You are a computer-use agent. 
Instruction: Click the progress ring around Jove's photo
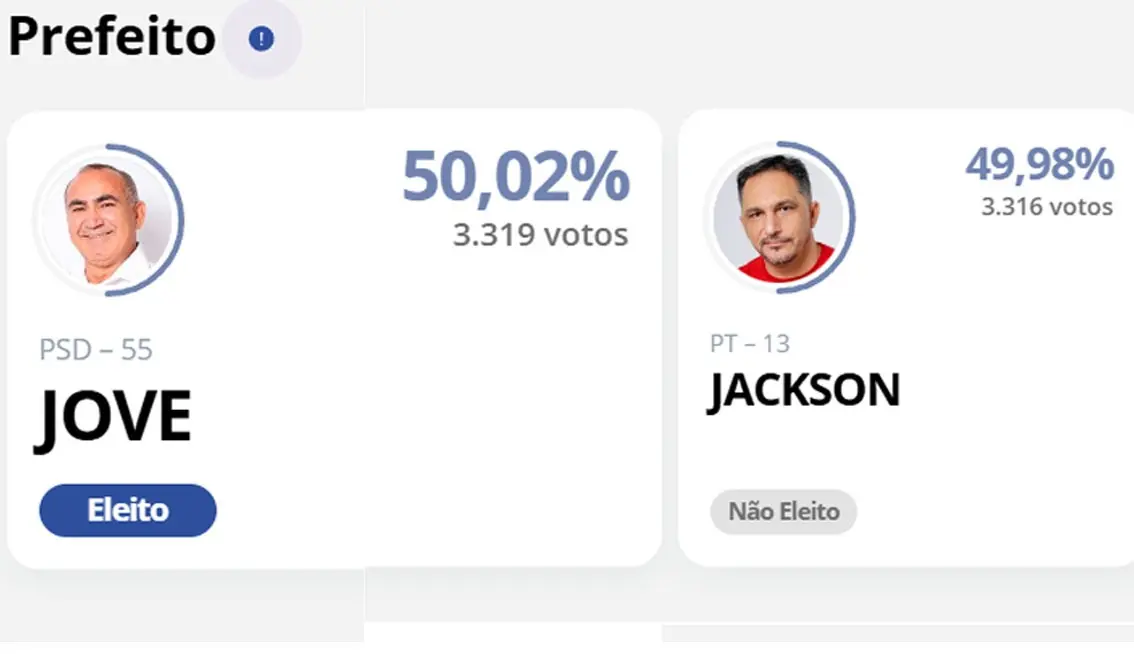click(x=181, y=222)
